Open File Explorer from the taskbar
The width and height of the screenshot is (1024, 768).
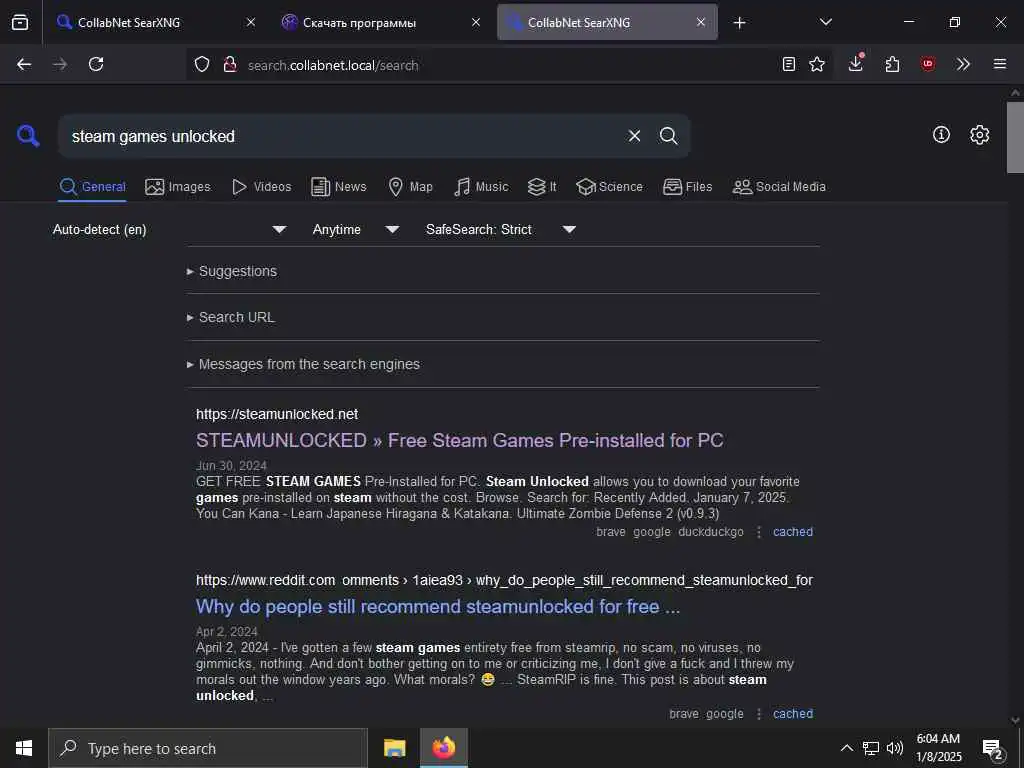click(x=394, y=748)
